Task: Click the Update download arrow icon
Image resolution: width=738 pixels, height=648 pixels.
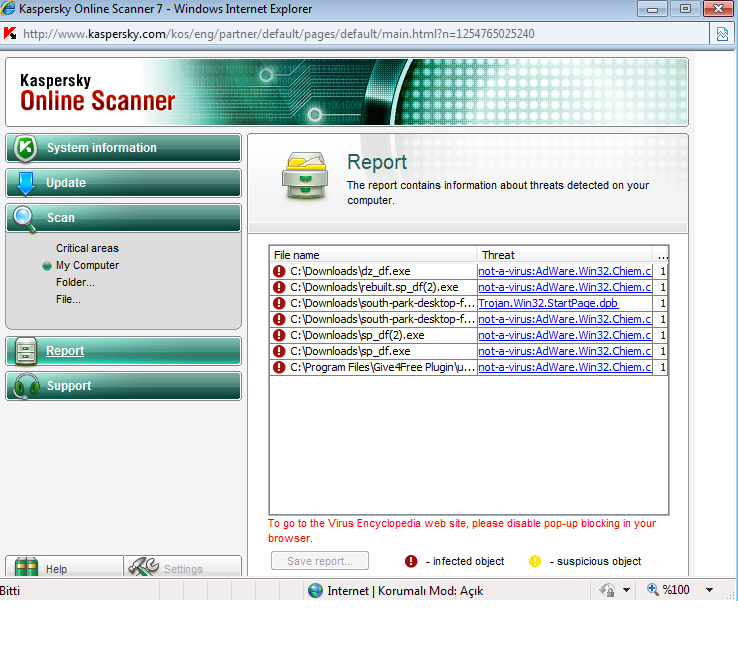Action: pos(25,183)
